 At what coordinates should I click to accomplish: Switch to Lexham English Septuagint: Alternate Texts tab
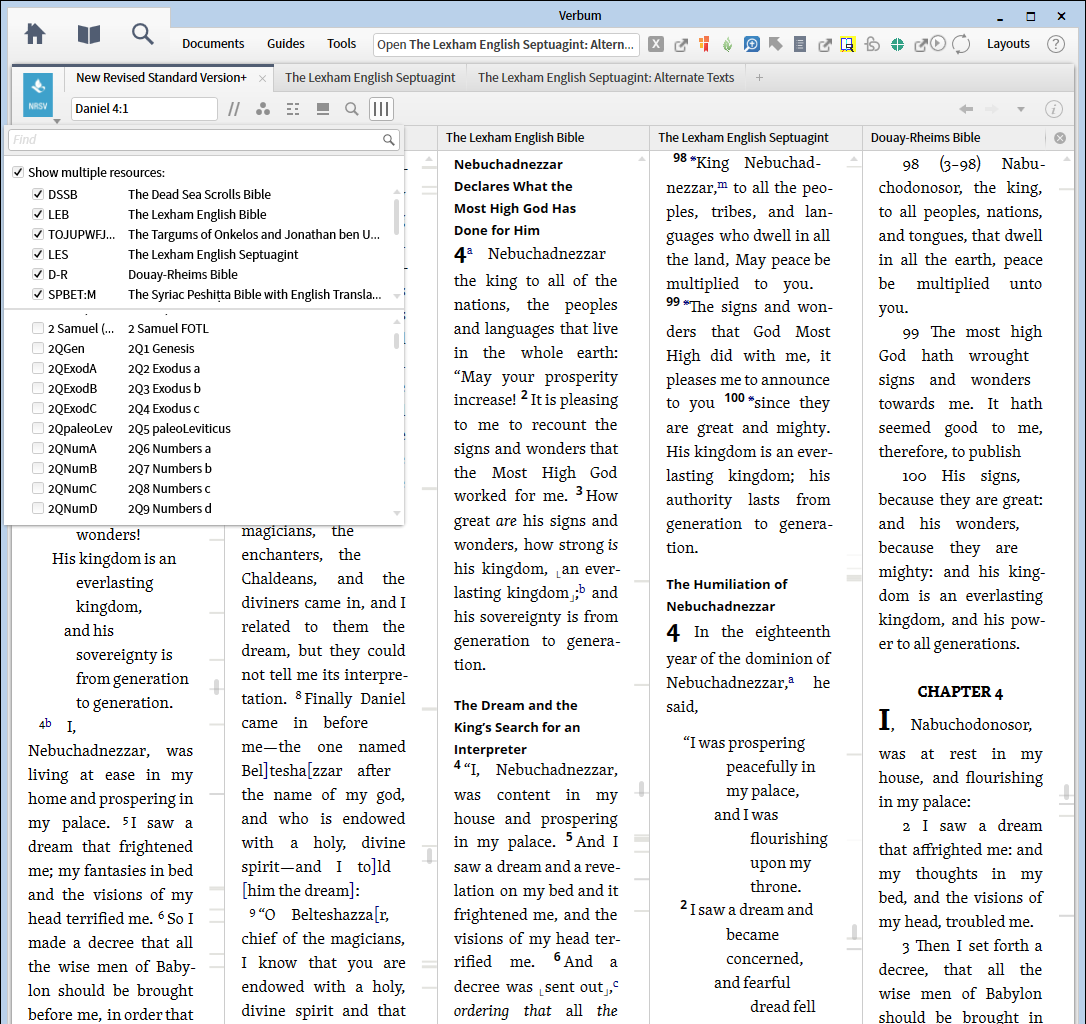(x=606, y=78)
